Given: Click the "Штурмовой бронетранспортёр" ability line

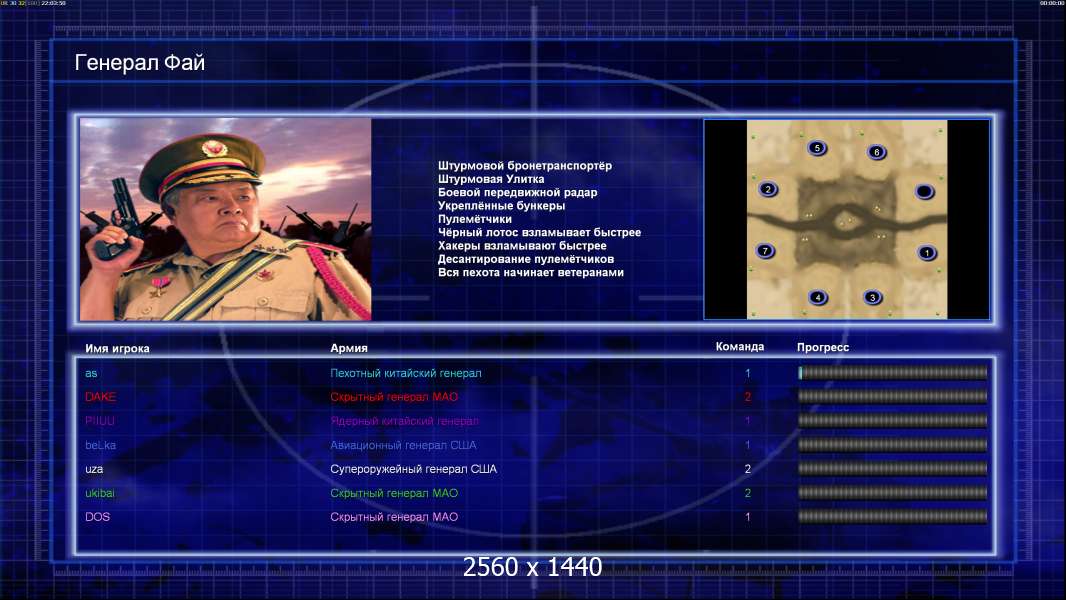Looking at the screenshot, I should pos(525,166).
